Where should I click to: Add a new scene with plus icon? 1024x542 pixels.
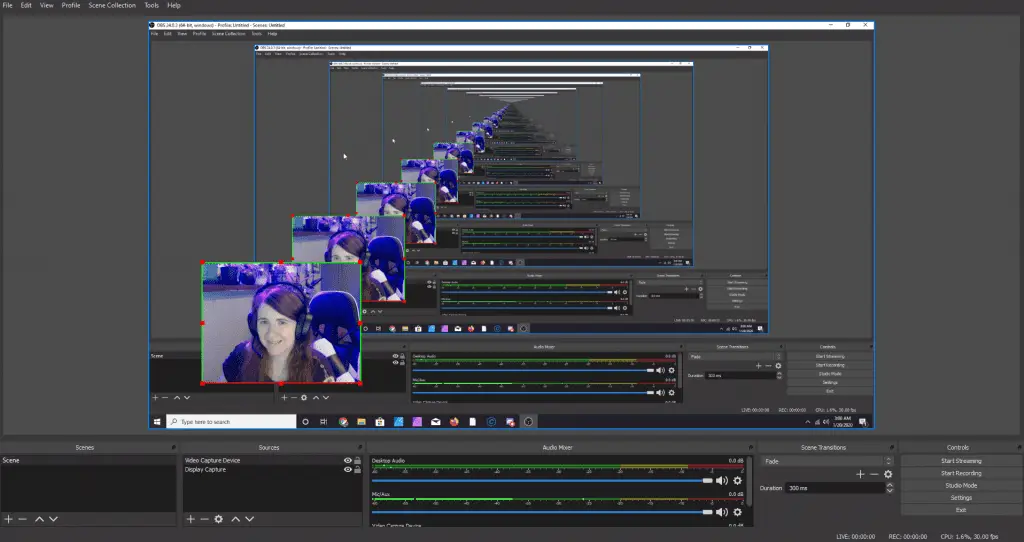click(x=9, y=519)
